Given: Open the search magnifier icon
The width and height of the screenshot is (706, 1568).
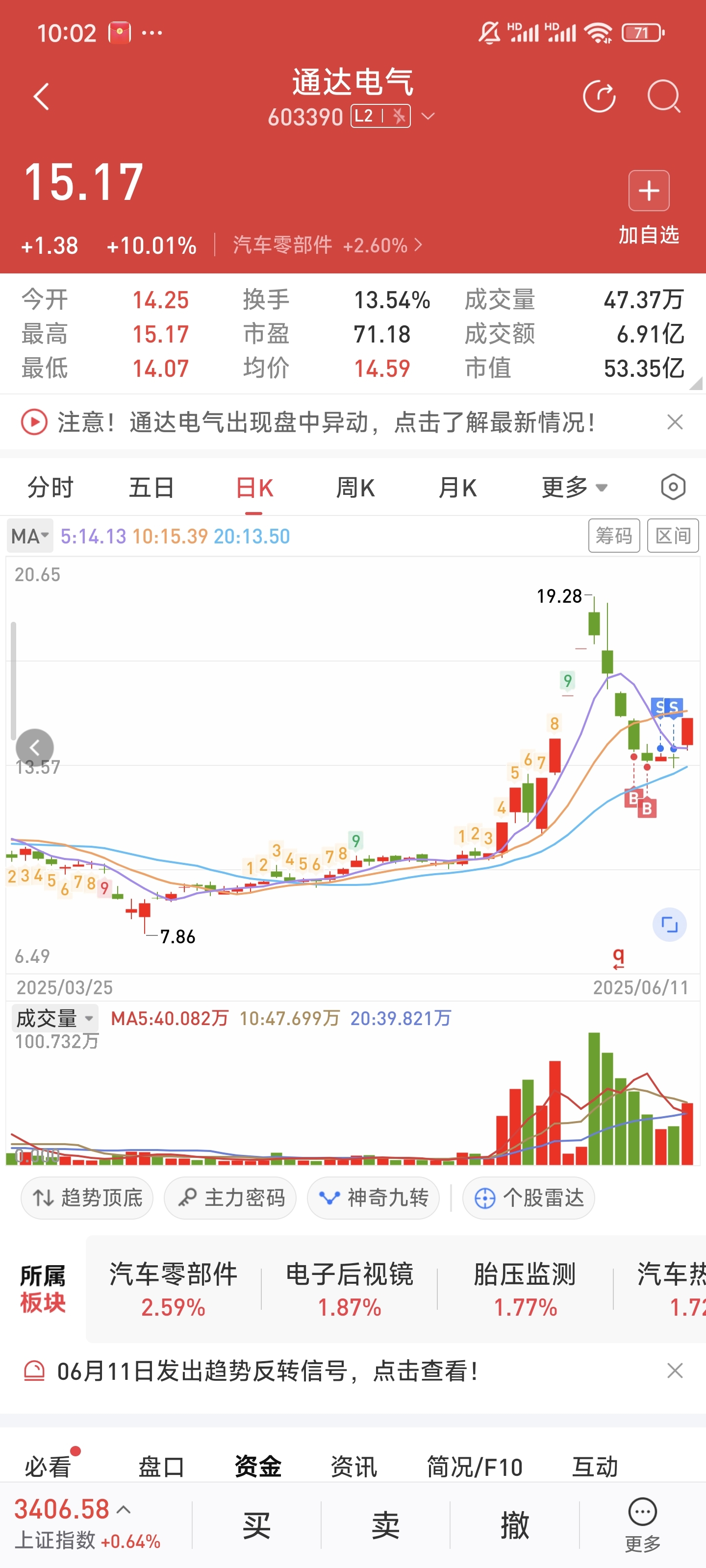Looking at the screenshot, I should [663, 96].
